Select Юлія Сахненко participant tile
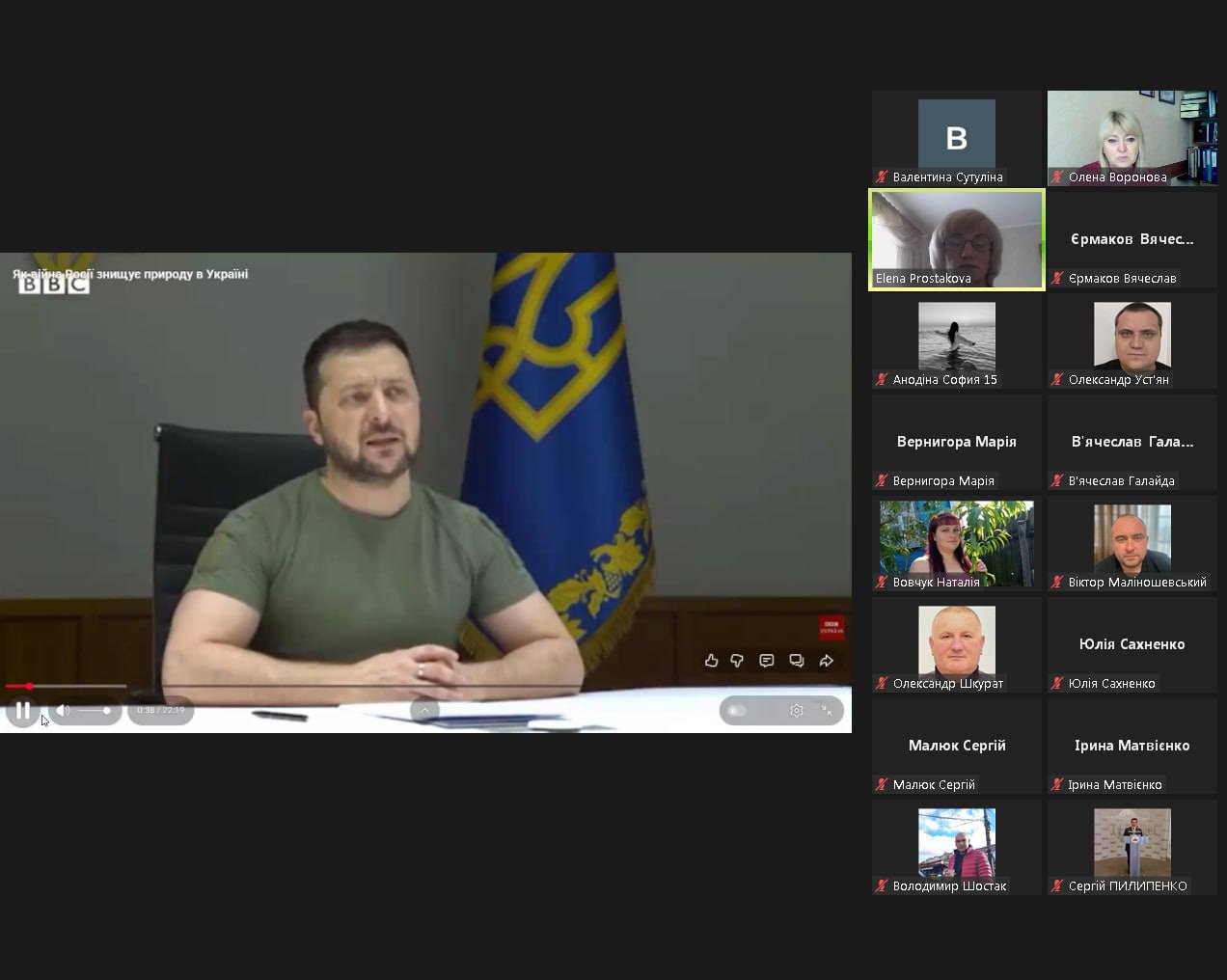 [x=1132, y=643]
